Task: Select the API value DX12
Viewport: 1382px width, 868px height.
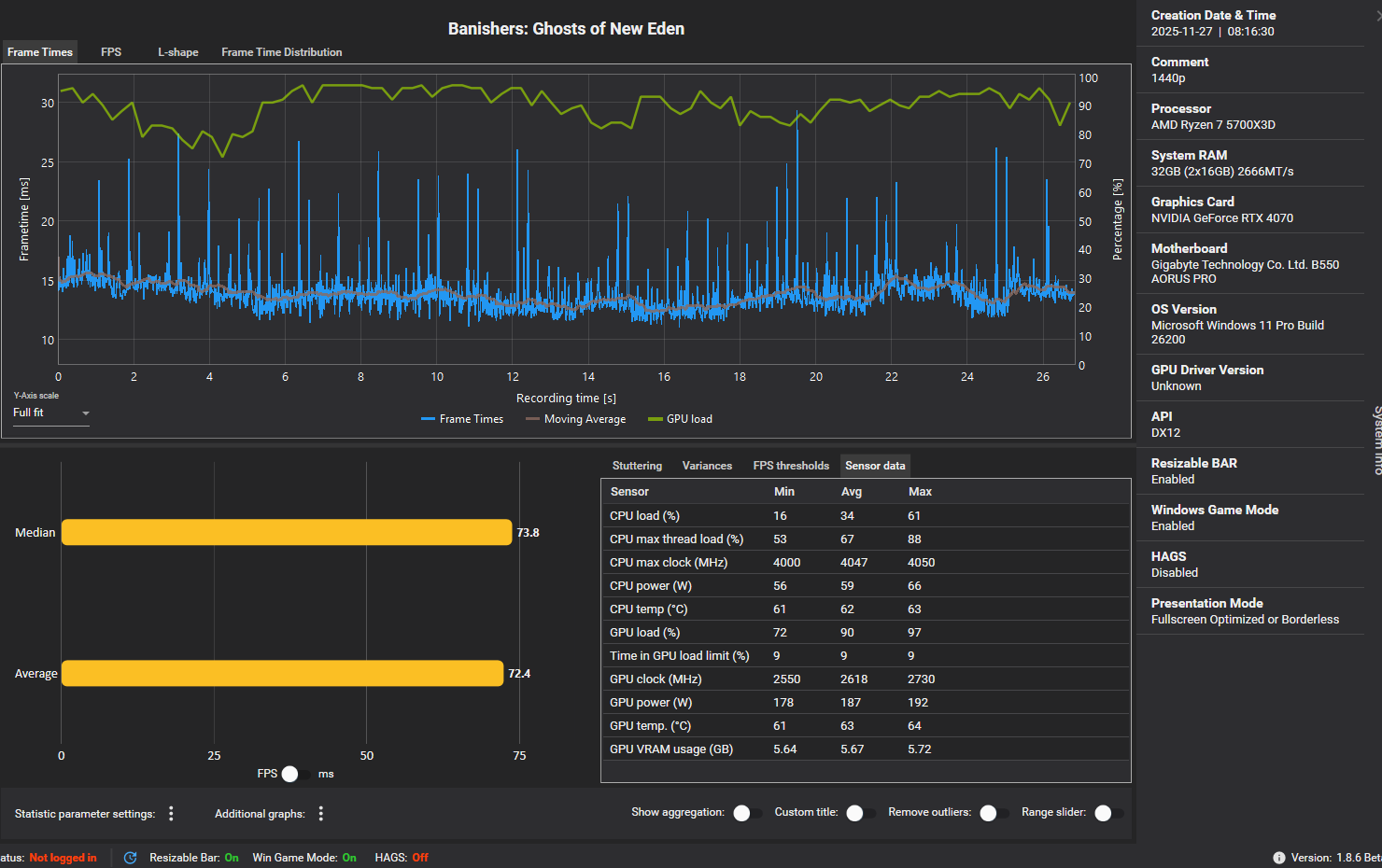Action: tap(1165, 433)
